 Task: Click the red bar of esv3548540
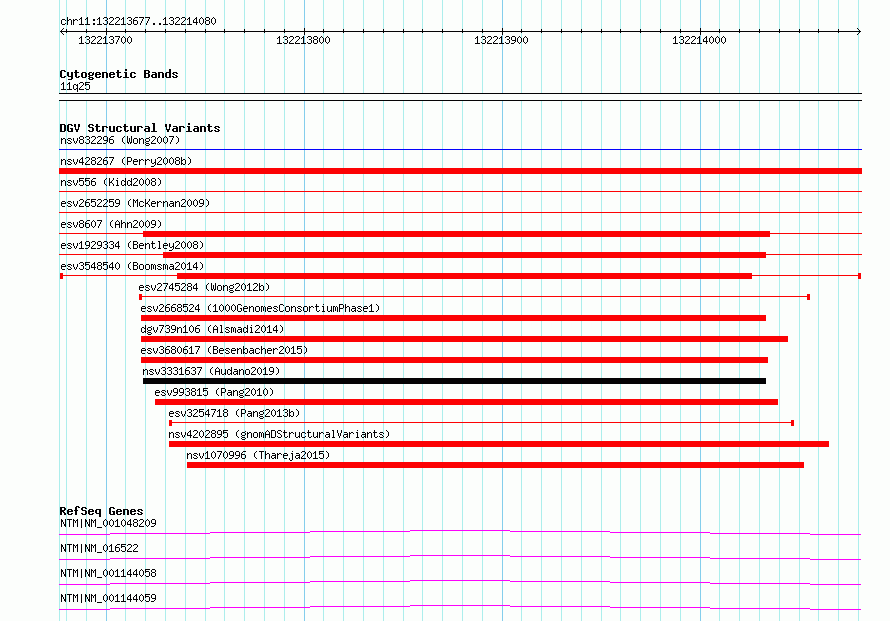click(464, 276)
